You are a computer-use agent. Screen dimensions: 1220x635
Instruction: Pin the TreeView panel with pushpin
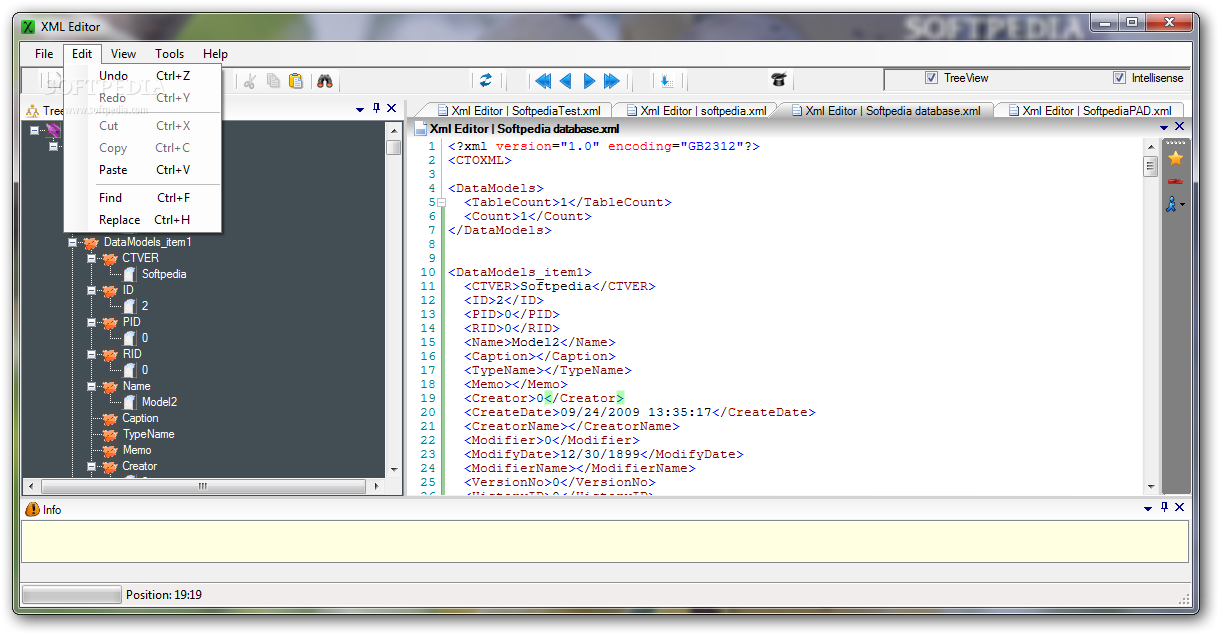pyautogui.click(x=376, y=109)
